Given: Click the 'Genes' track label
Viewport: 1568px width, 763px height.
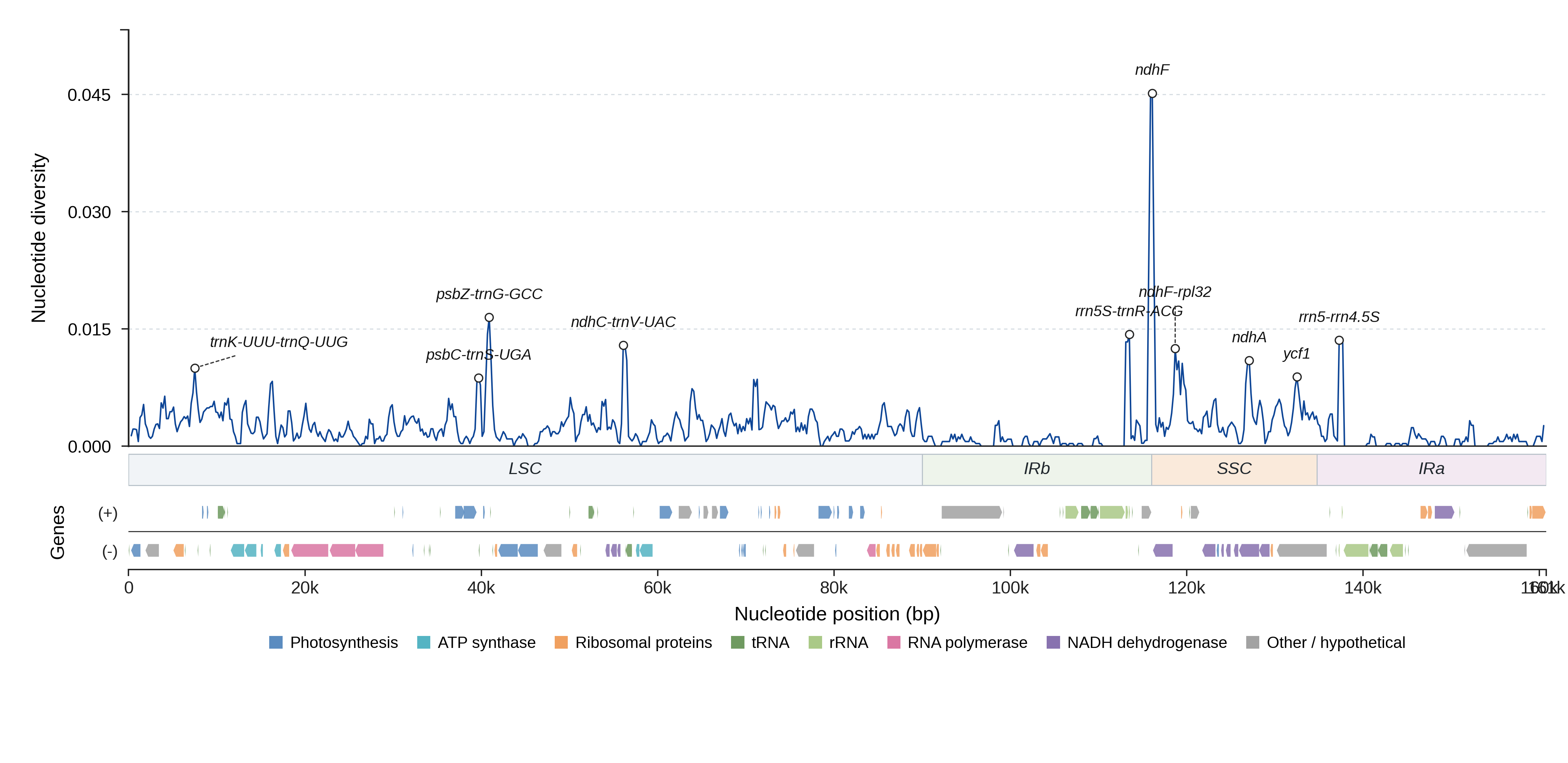Looking at the screenshot, I should [x=57, y=532].
